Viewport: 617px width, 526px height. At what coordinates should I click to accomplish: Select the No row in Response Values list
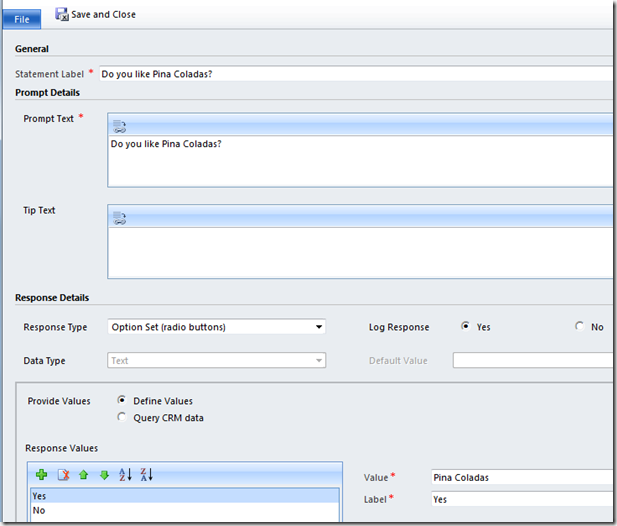pyautogui.click(x=185, y=510)
